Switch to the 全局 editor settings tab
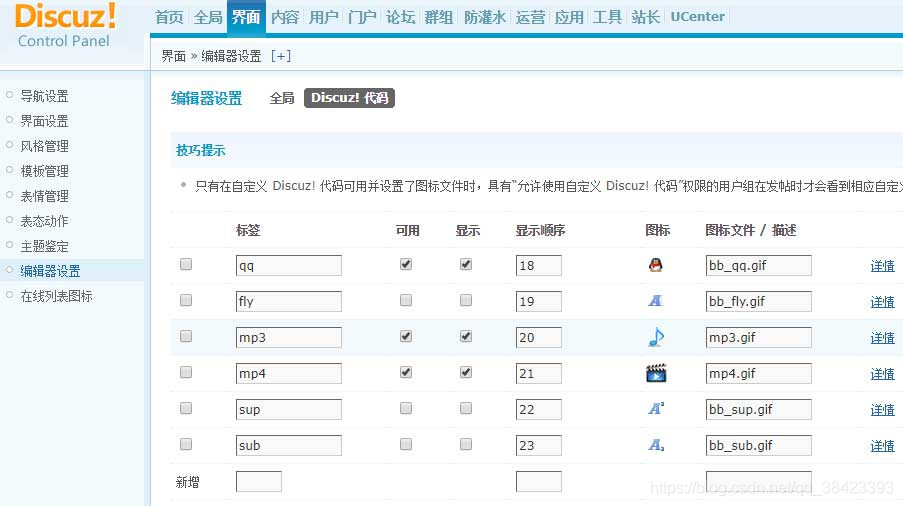 click(282, 98)
